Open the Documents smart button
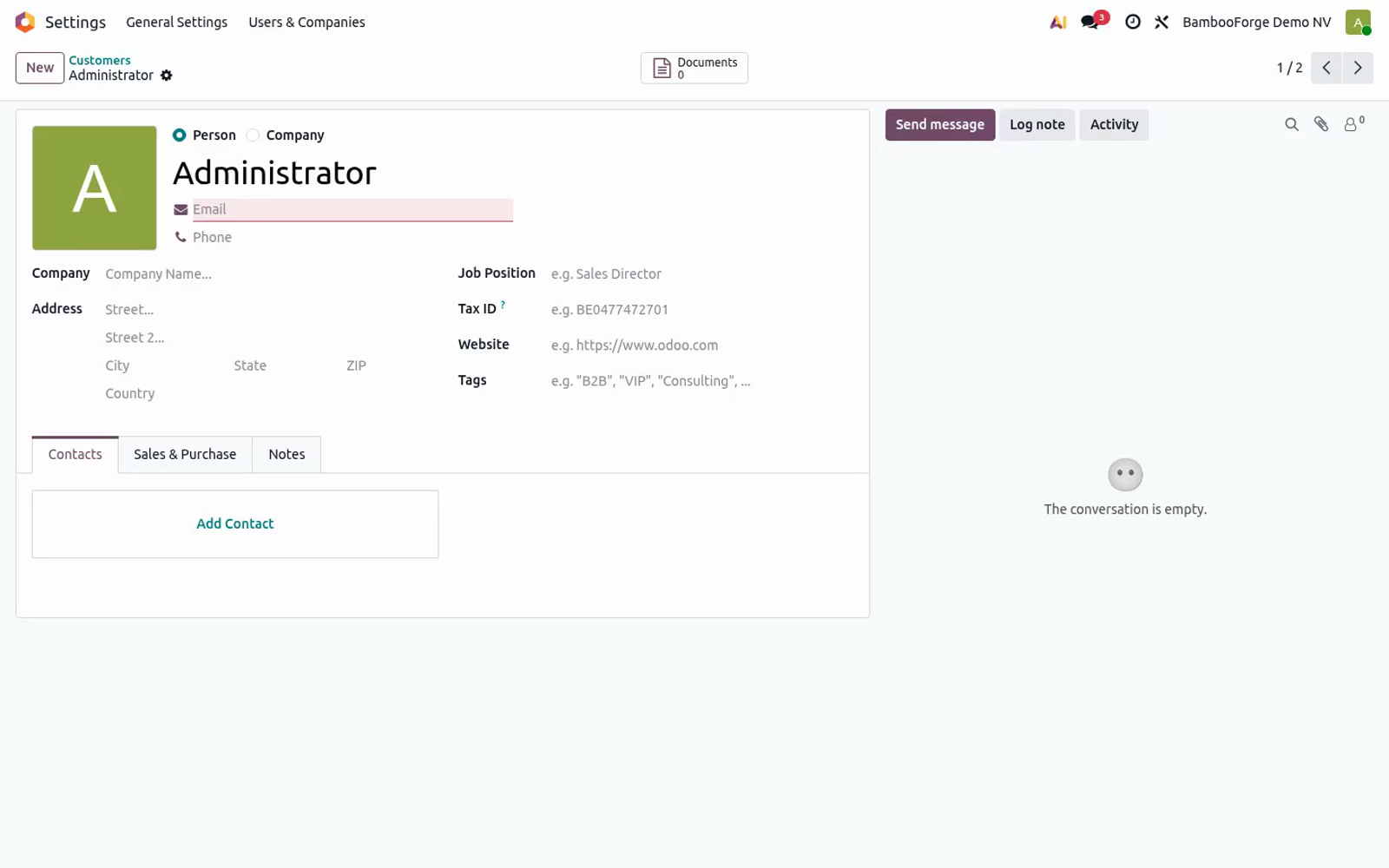Screen dimensions: 1389x868 [694, 68]
